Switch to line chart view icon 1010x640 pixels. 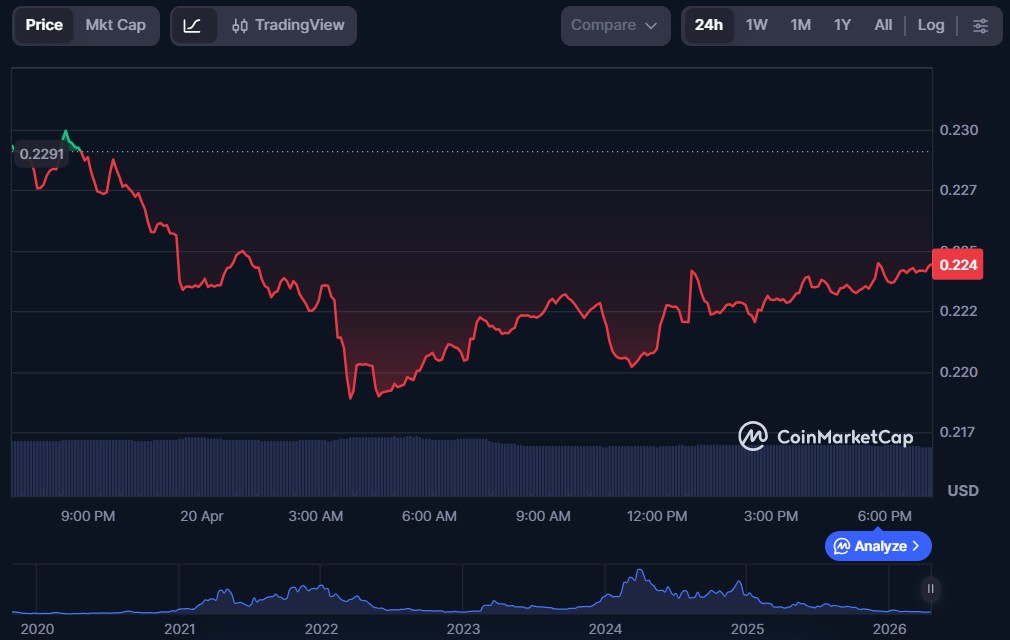click(x=193, y=25)
